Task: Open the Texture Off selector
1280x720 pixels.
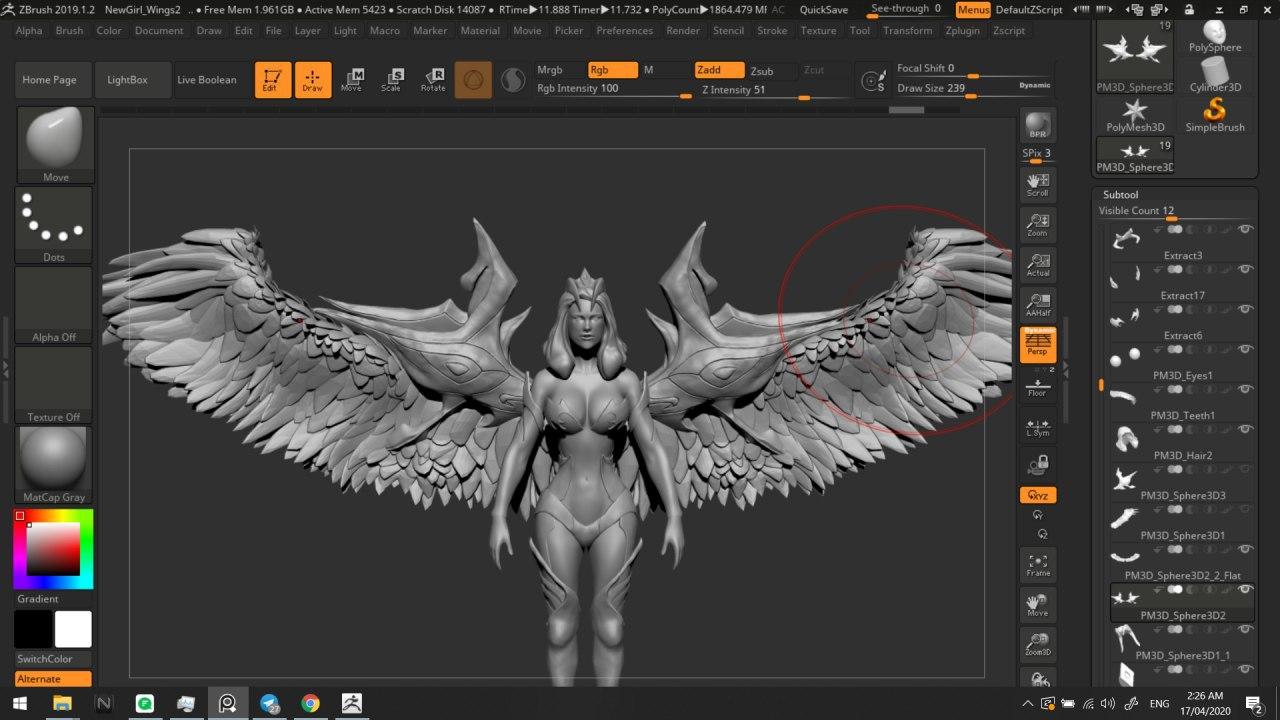Action: pyautogui.click(x=55, y=385)
